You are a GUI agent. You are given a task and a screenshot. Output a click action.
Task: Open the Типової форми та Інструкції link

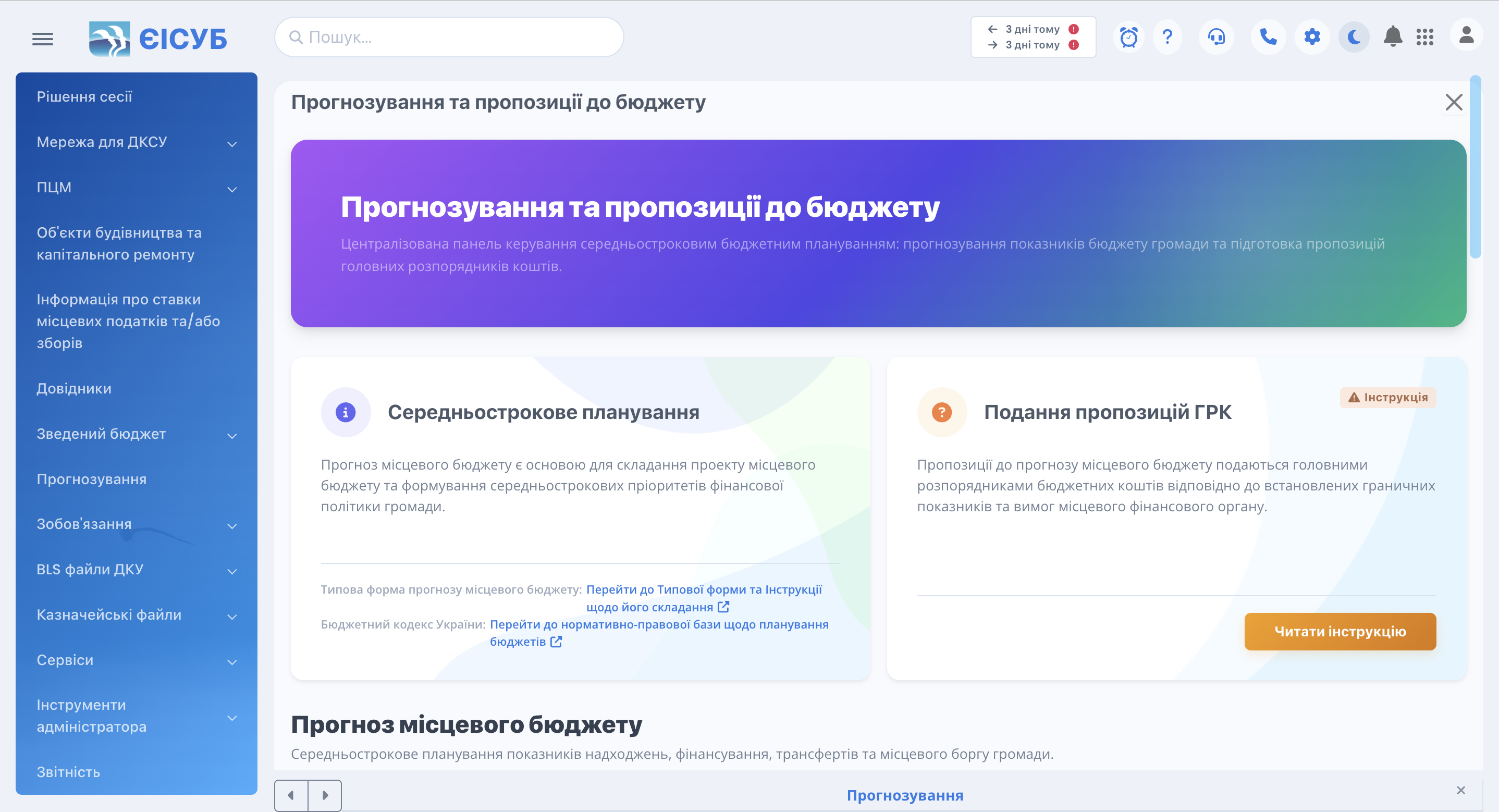pos(704,598)
